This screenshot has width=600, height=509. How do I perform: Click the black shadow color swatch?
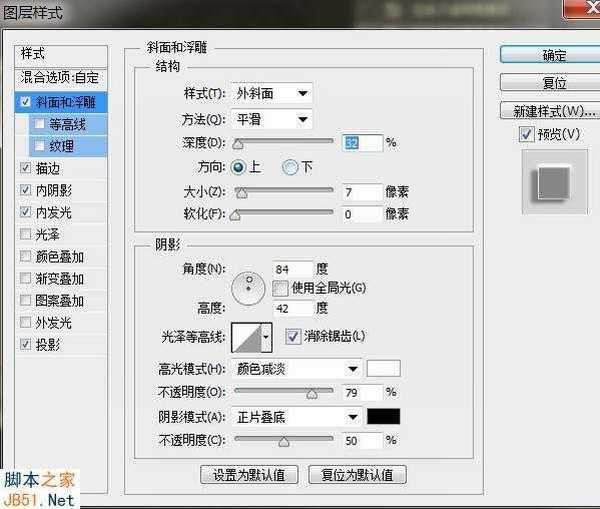384,416
